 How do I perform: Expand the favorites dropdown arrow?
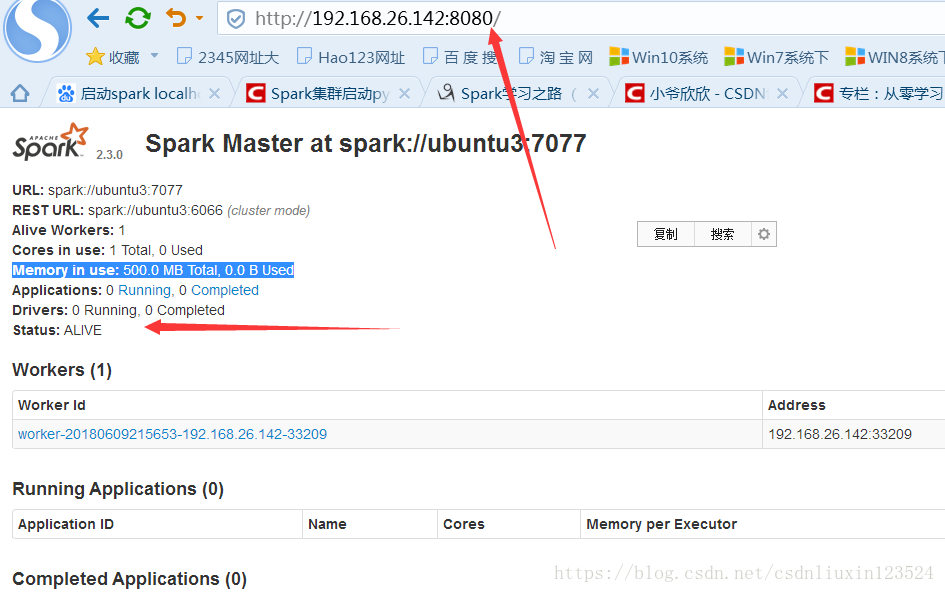[154, 56]
